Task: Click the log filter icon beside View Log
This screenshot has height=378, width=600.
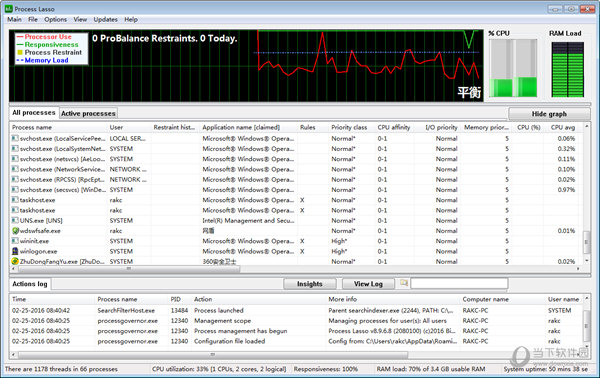Action: [404, 283]
